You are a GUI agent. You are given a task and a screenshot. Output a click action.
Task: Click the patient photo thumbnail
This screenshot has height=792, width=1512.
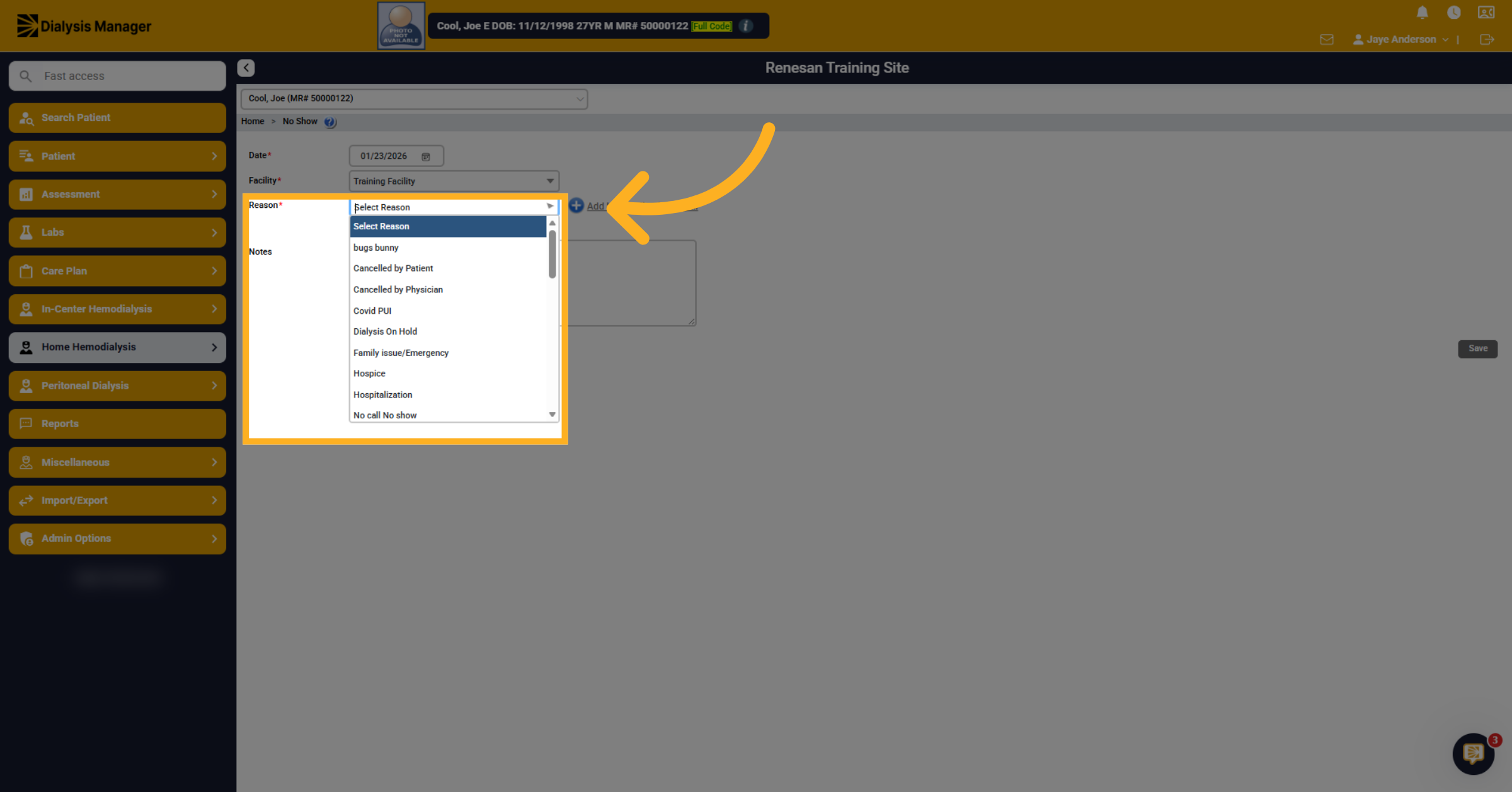(x=401, y=26)
